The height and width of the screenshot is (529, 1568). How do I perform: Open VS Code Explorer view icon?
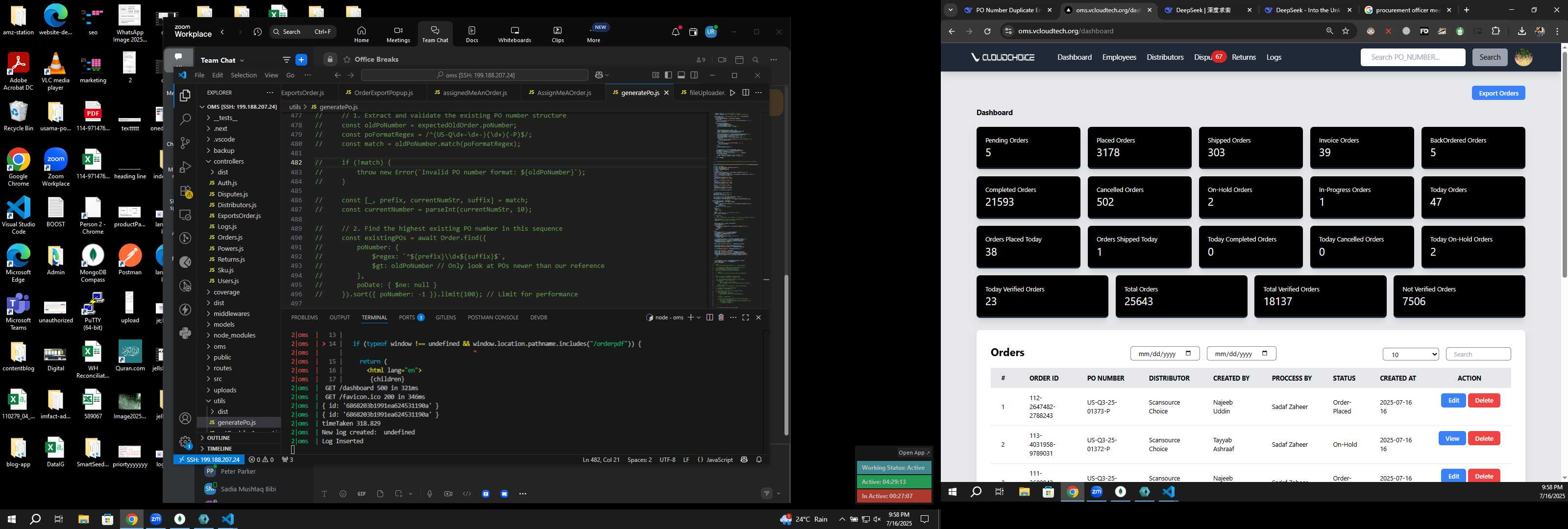[185, 96]
